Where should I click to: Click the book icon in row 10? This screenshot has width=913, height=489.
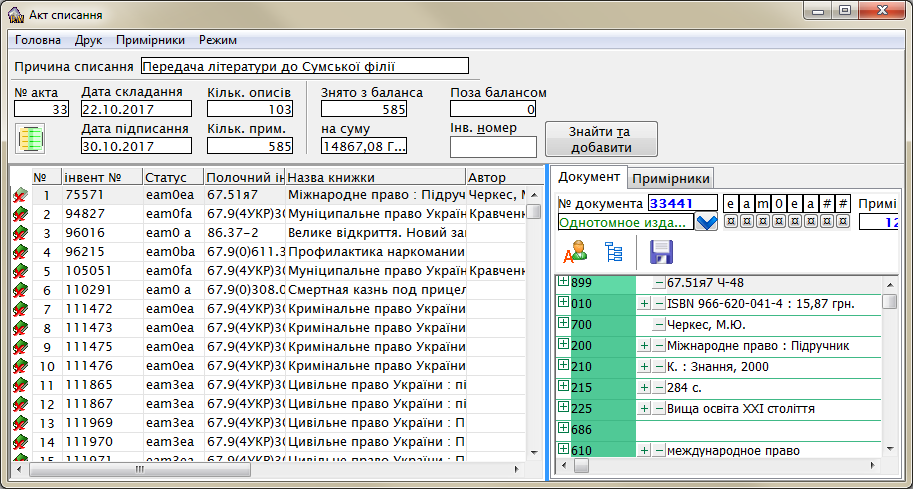(19, 366)
